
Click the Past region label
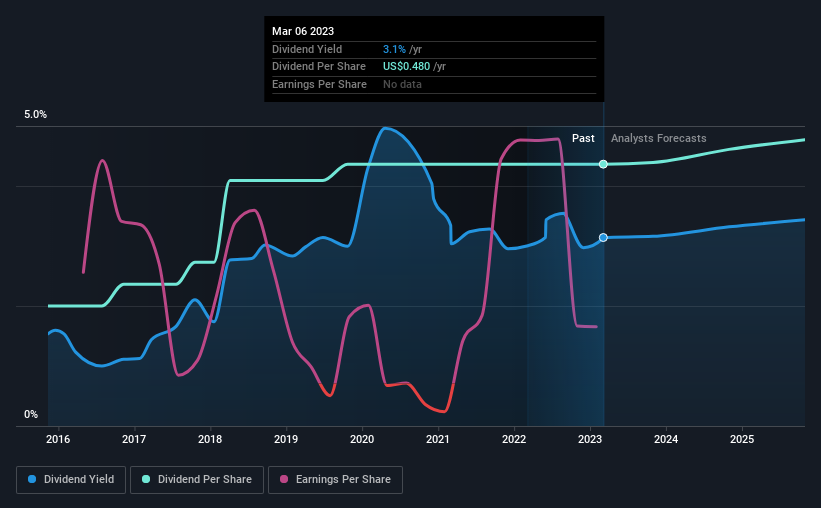point(583,138)
